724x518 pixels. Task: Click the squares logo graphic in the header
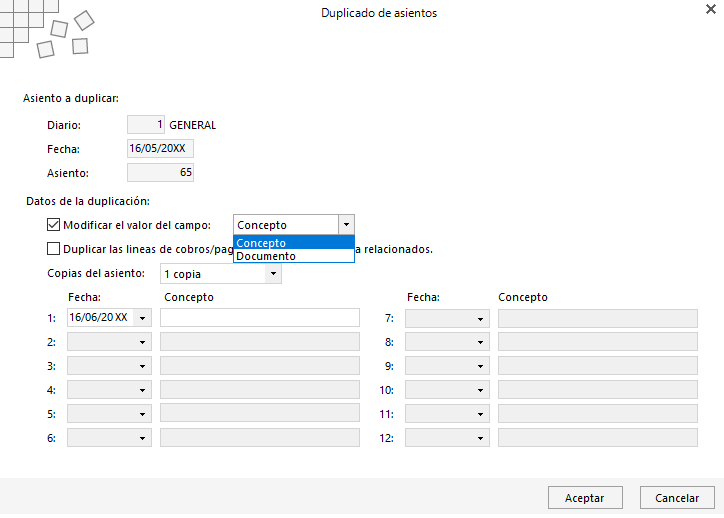click(x=46, y=29)
